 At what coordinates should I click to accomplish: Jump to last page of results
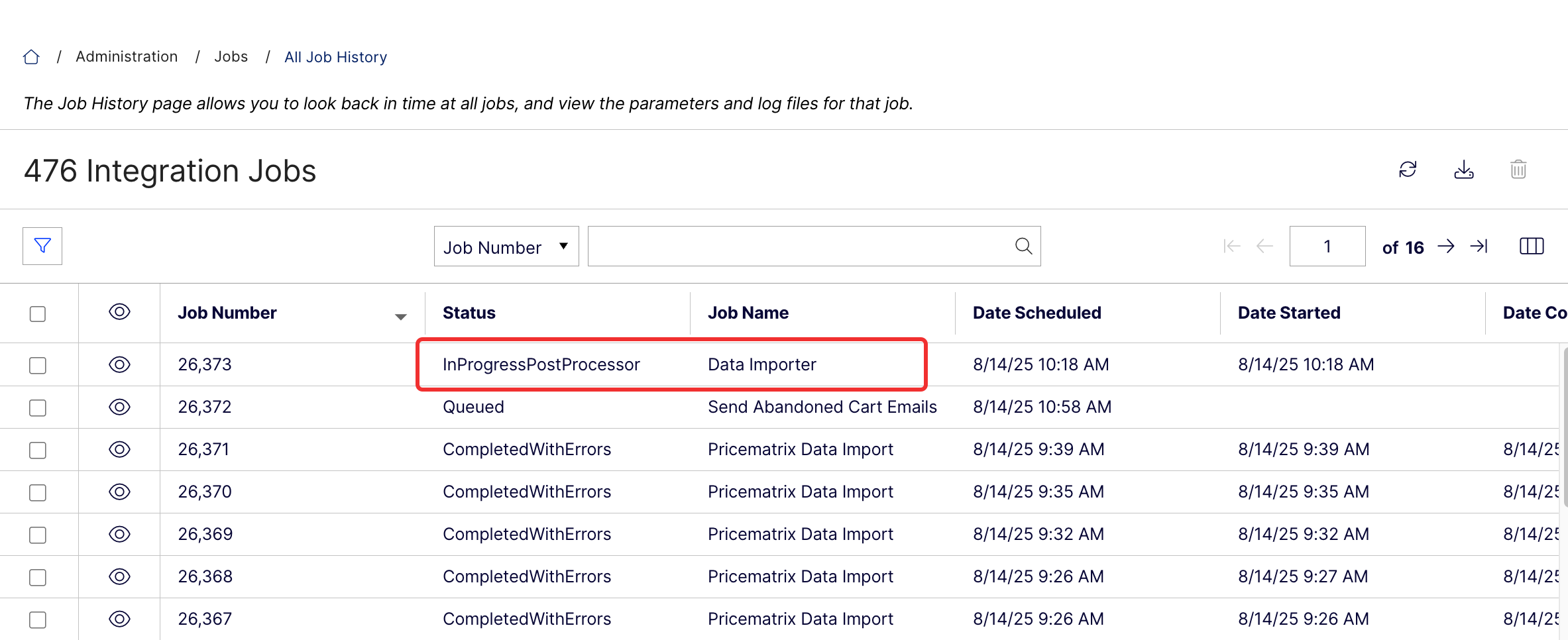click(x=1479, y=246)
